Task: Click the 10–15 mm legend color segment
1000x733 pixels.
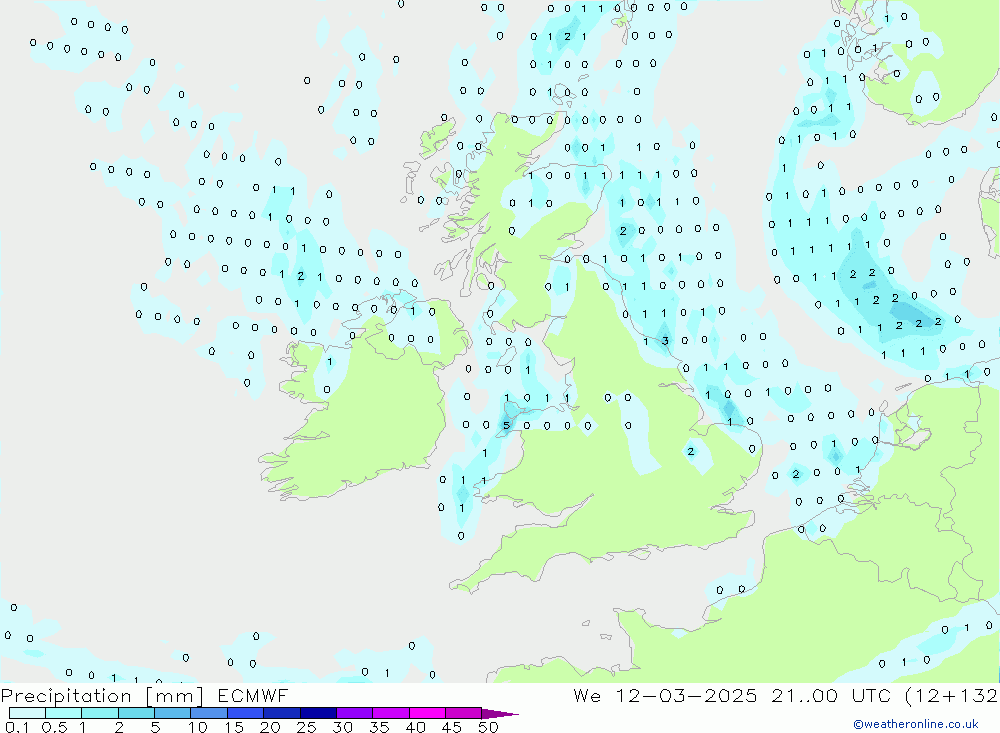Action: coord(209,713)
